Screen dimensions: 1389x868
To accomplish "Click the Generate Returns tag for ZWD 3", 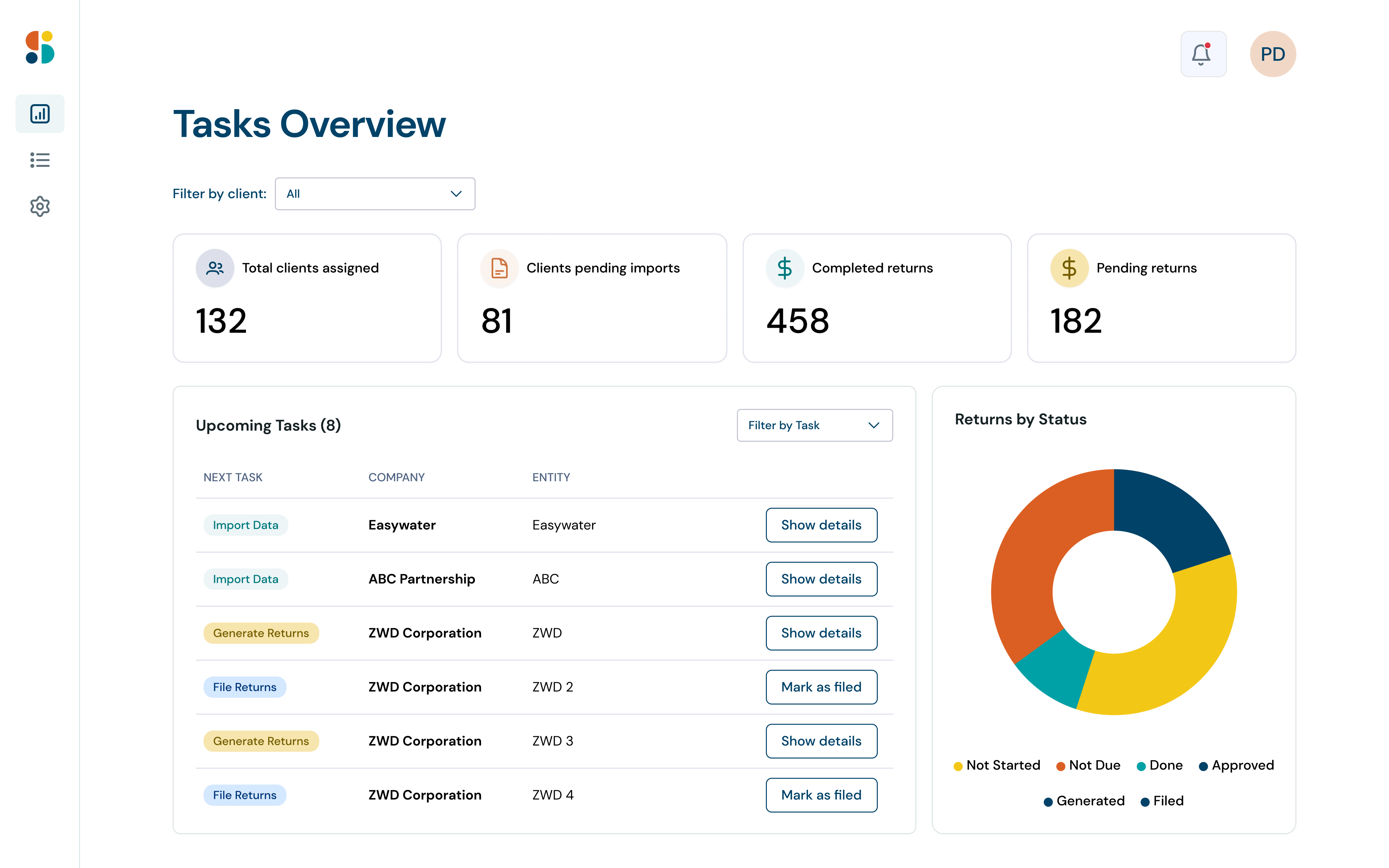I will [260, 741].
